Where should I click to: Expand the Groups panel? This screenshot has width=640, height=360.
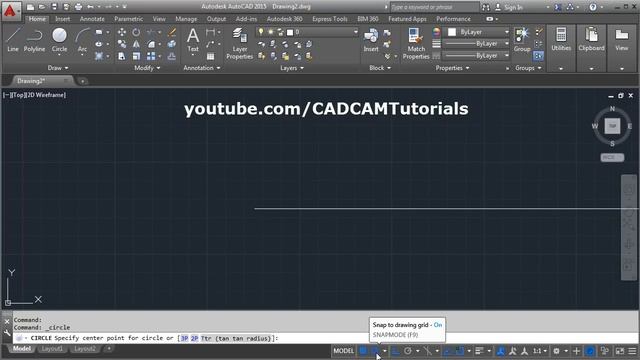click(528, 68)
